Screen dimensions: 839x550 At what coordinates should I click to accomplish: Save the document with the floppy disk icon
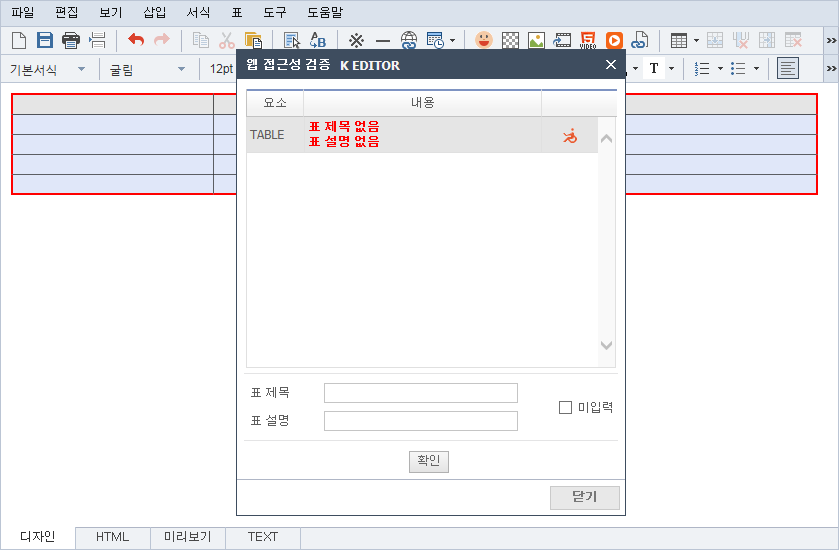pos(45,41)
